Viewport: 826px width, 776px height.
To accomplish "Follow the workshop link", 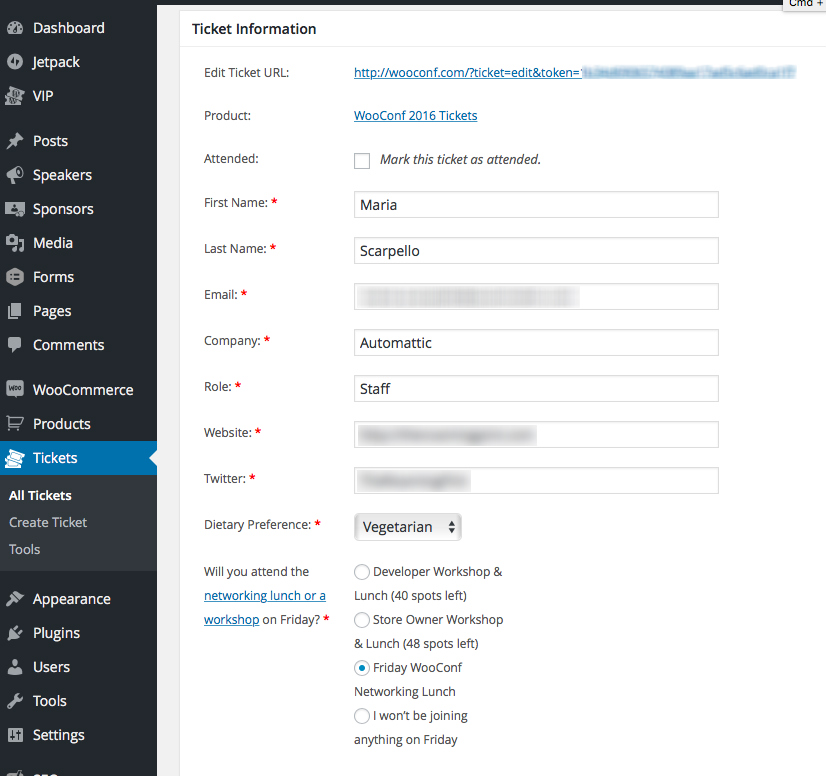I will (x=231, y=620).
